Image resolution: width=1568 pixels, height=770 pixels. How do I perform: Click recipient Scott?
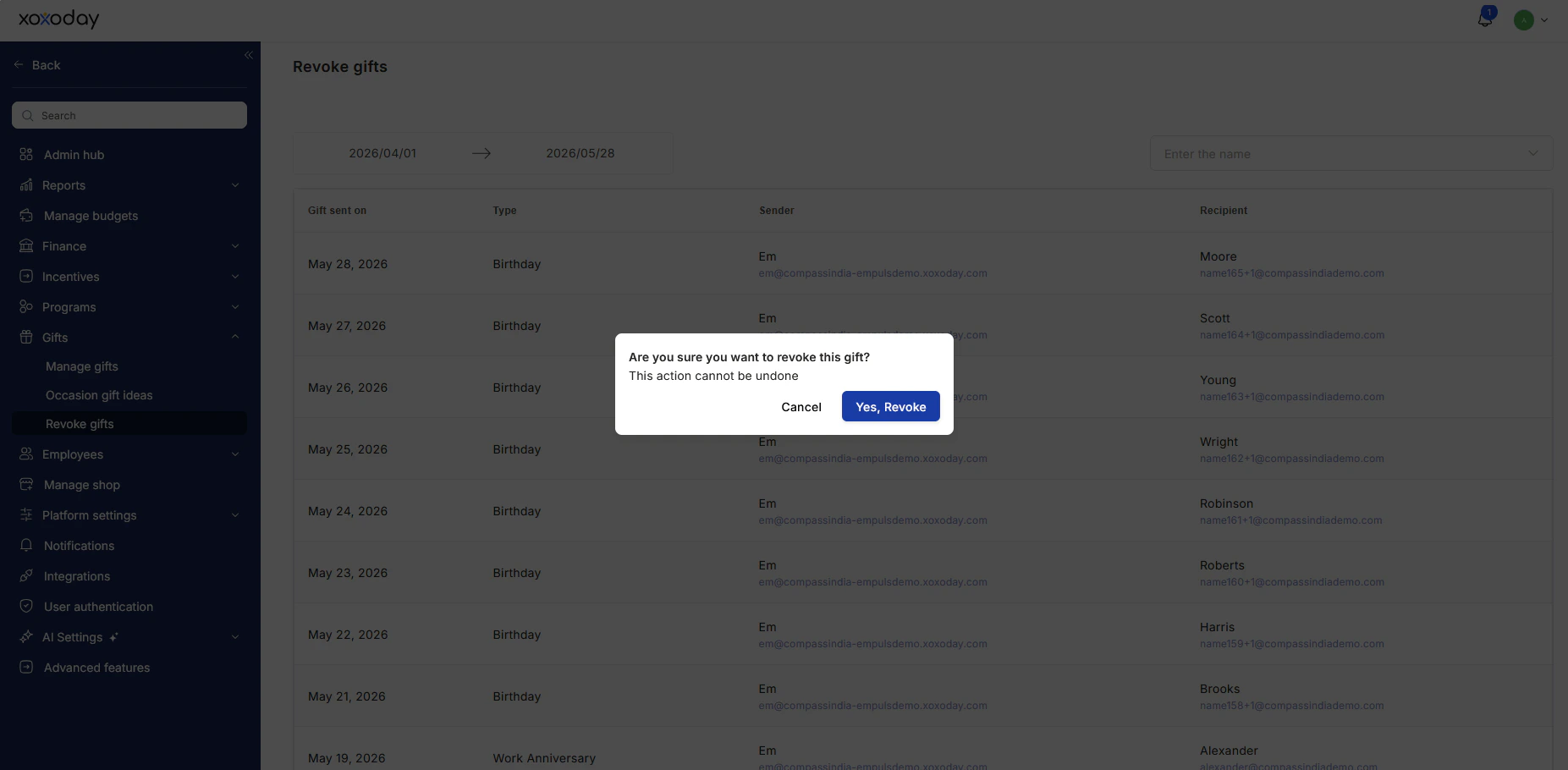(x=1214, y=318)
